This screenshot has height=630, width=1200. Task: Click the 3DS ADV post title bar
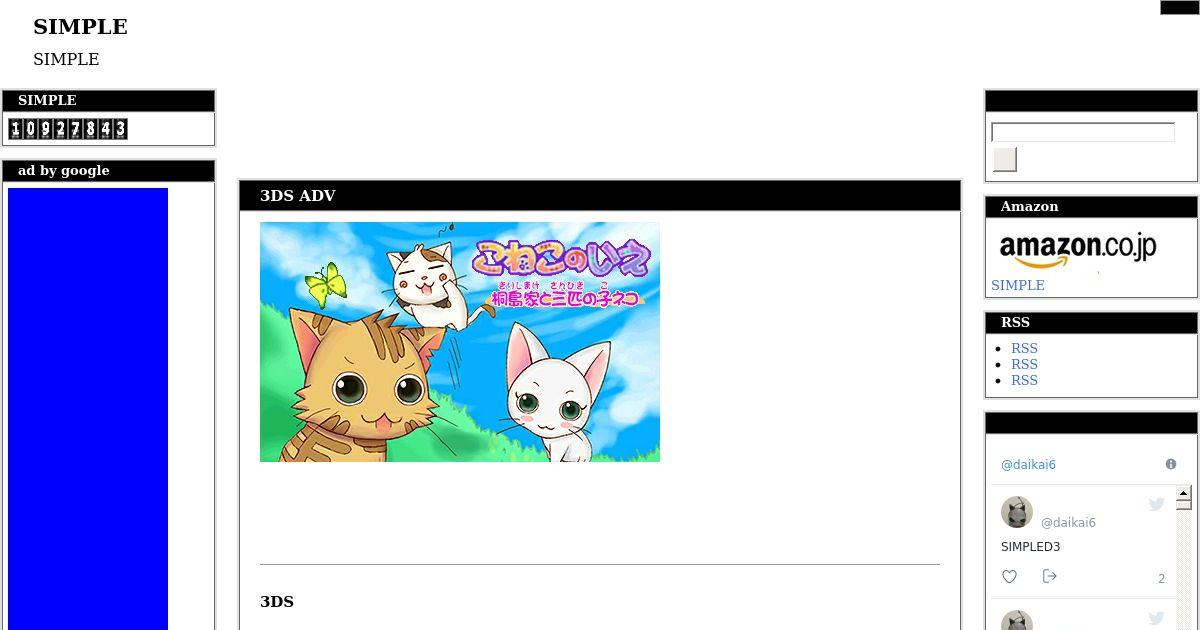tap(600, 196)
